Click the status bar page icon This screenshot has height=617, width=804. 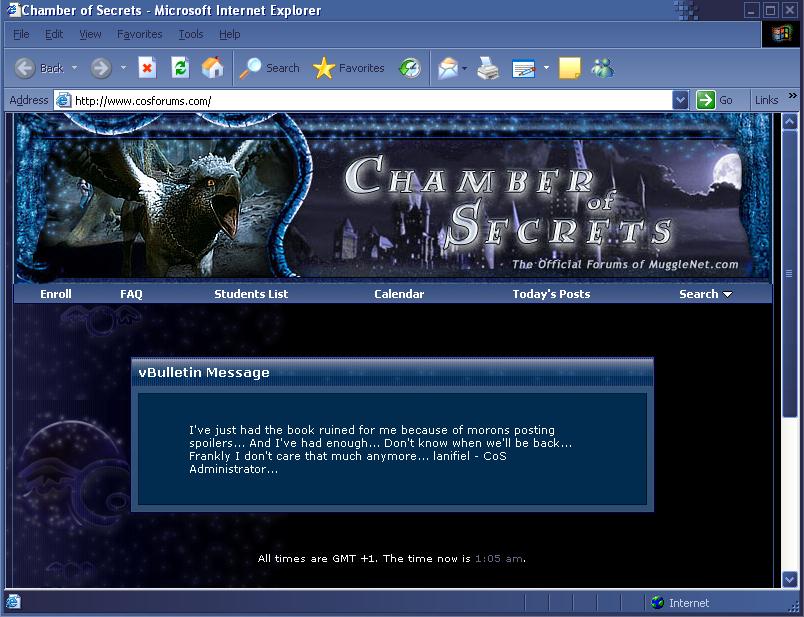13,602
